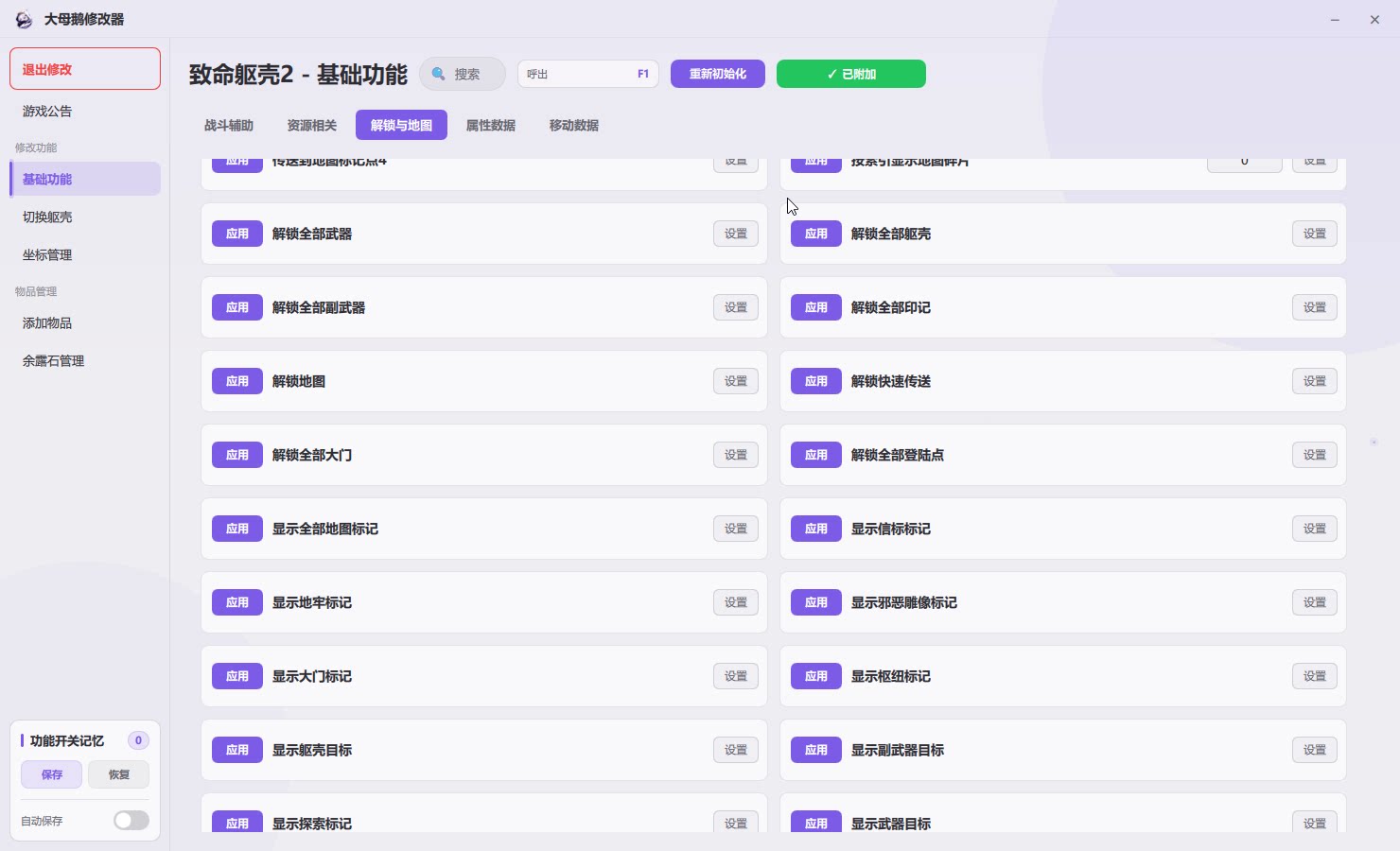Open settings for 解锁快速传送
The width and height of the screenshot is (1400, 851).
click(1315, 381)
